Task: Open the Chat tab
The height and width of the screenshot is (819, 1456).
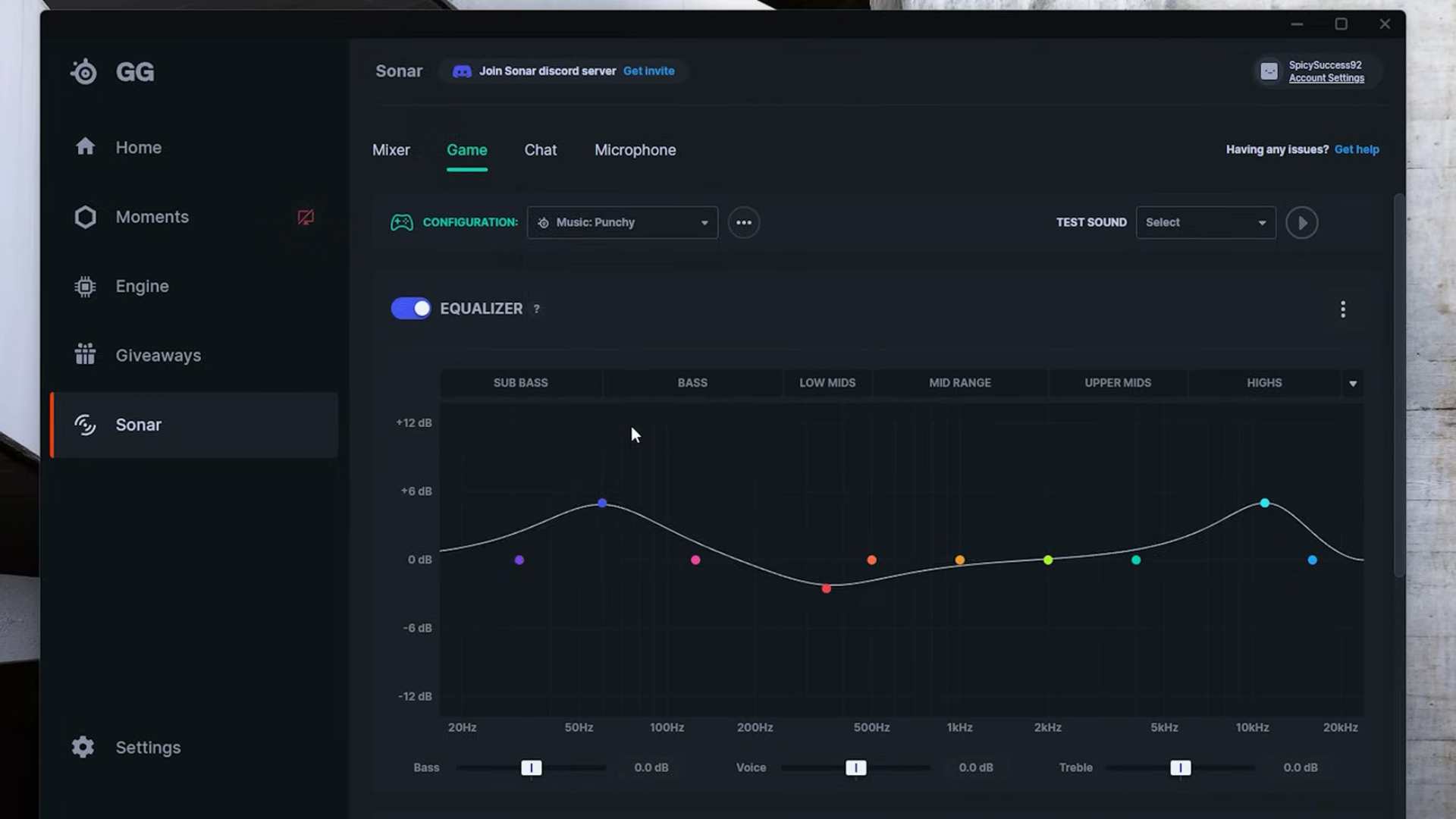Action: (x=540, y=150)
